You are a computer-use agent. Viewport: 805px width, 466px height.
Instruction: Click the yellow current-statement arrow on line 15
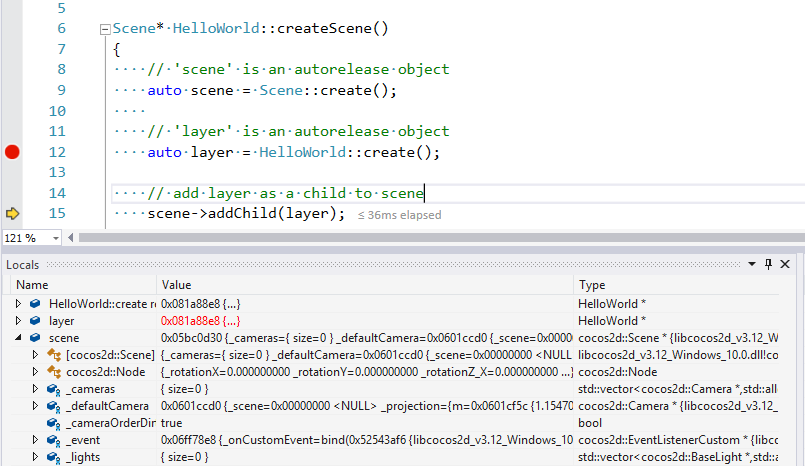coord(12,214)
